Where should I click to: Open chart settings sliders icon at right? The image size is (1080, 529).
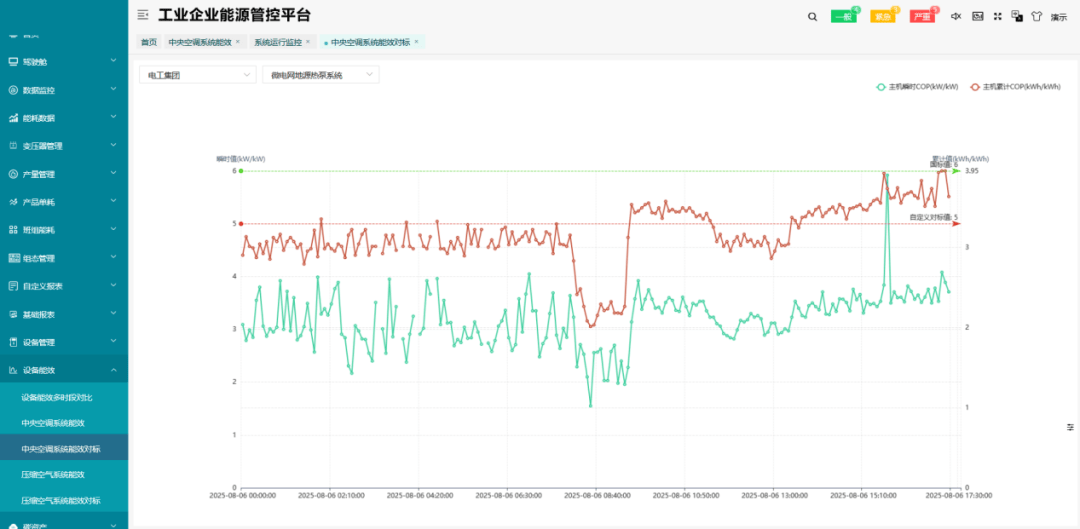click(1070, 427)
